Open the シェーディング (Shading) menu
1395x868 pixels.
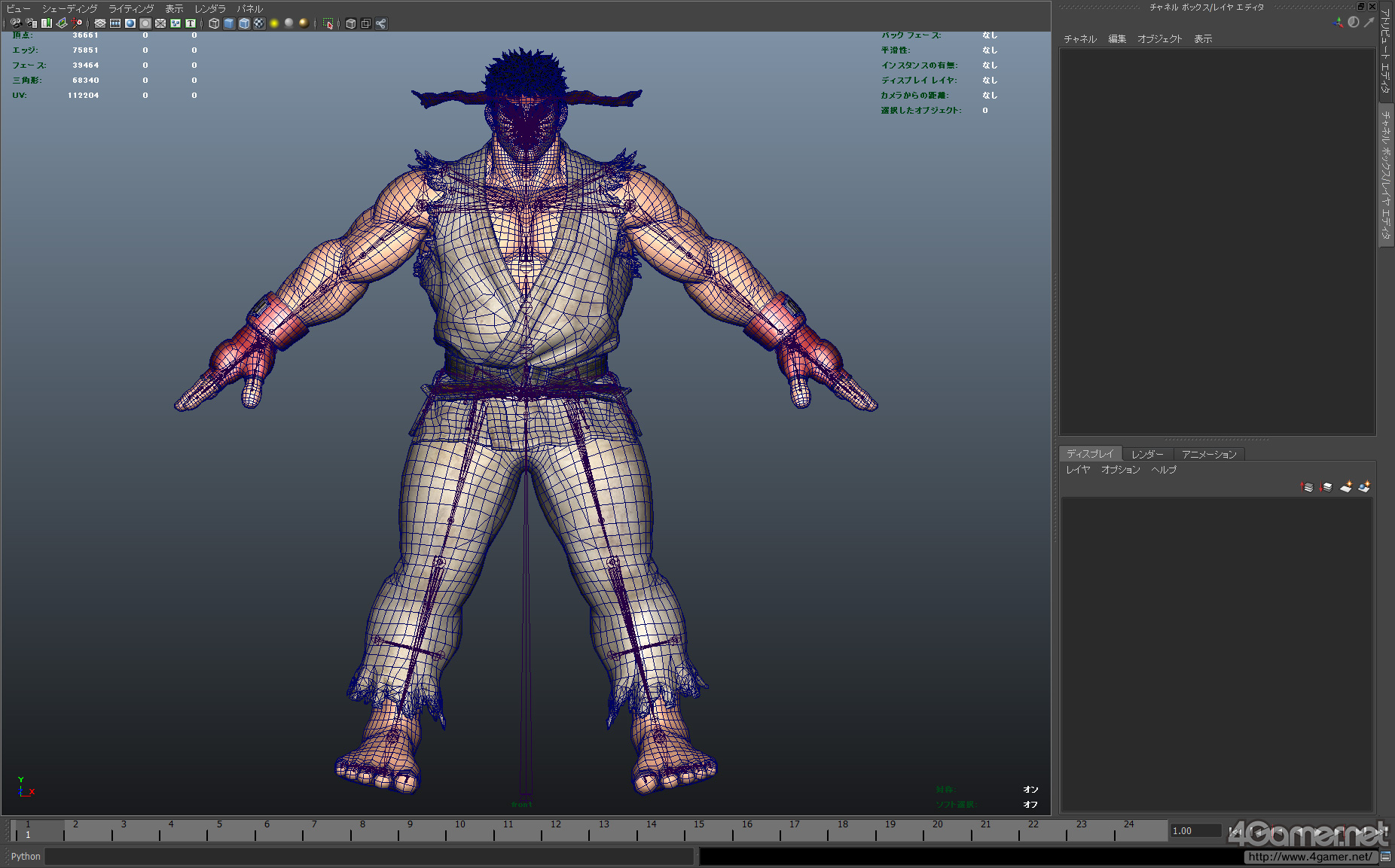(69, 9)
